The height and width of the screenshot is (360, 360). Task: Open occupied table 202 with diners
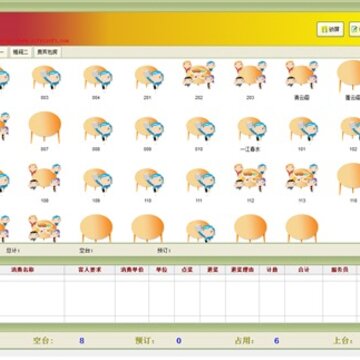199,75
